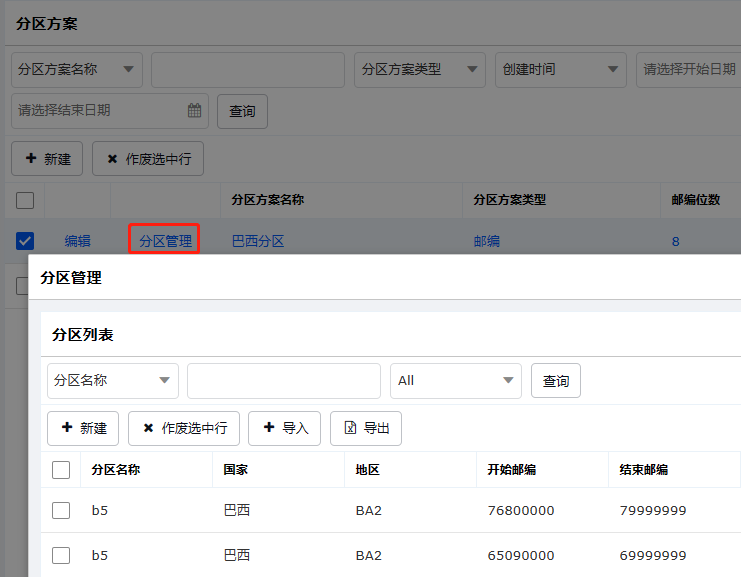Click the export file icon in partition list
This screenshot has height=577, width=741.
click(350, 428)
